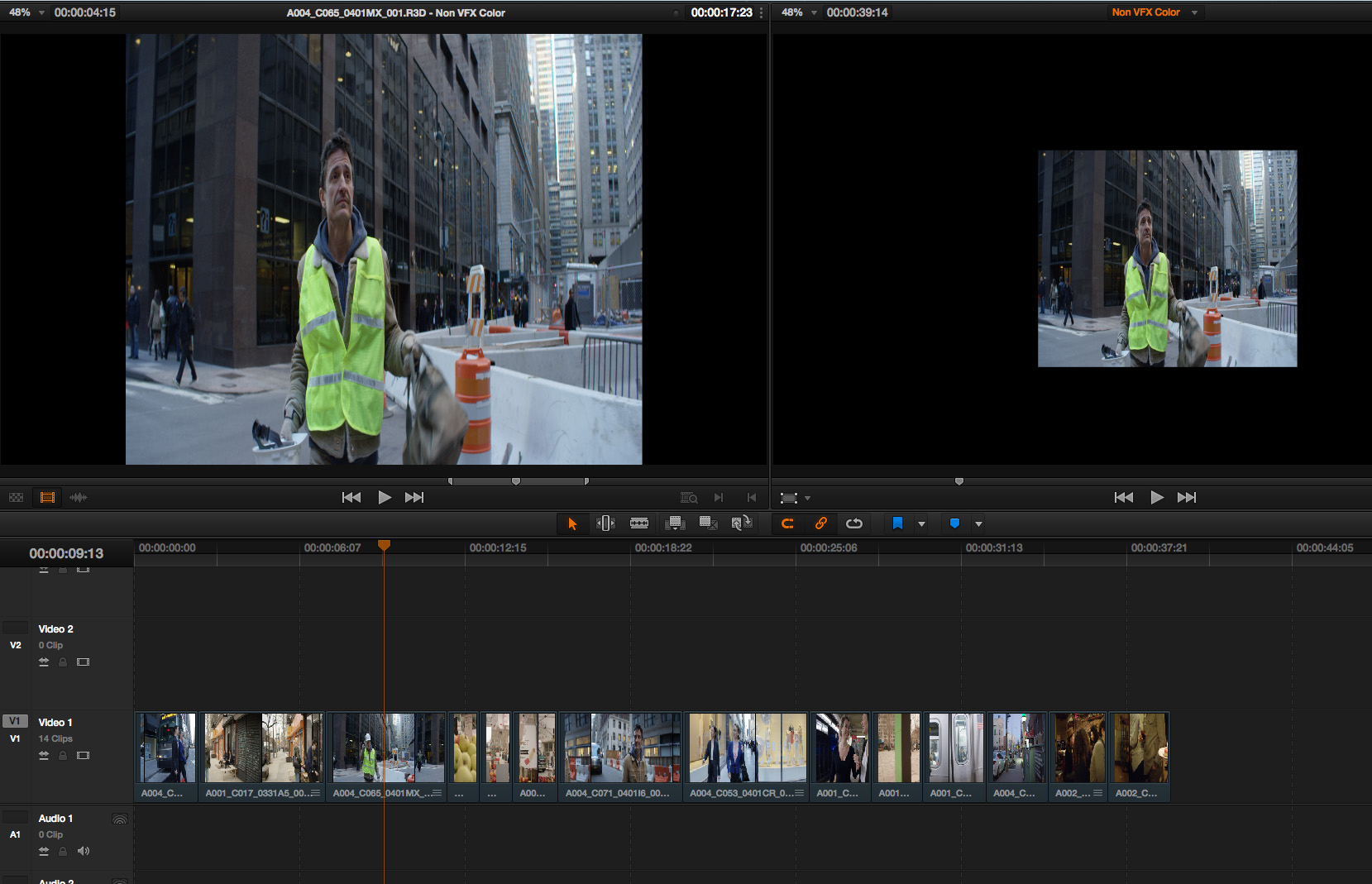Jump to source clip end

(414, 497)
